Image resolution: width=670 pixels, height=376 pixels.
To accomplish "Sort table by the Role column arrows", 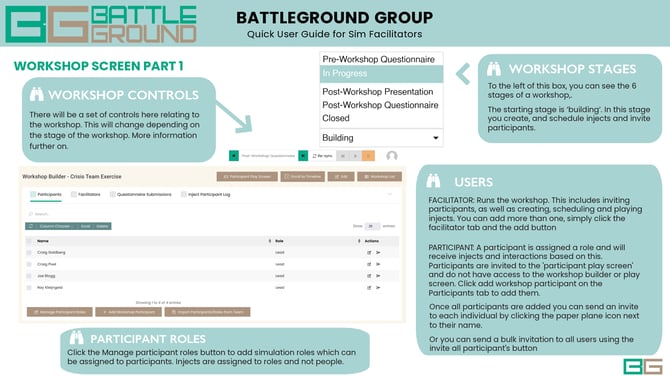I will 359,241.
